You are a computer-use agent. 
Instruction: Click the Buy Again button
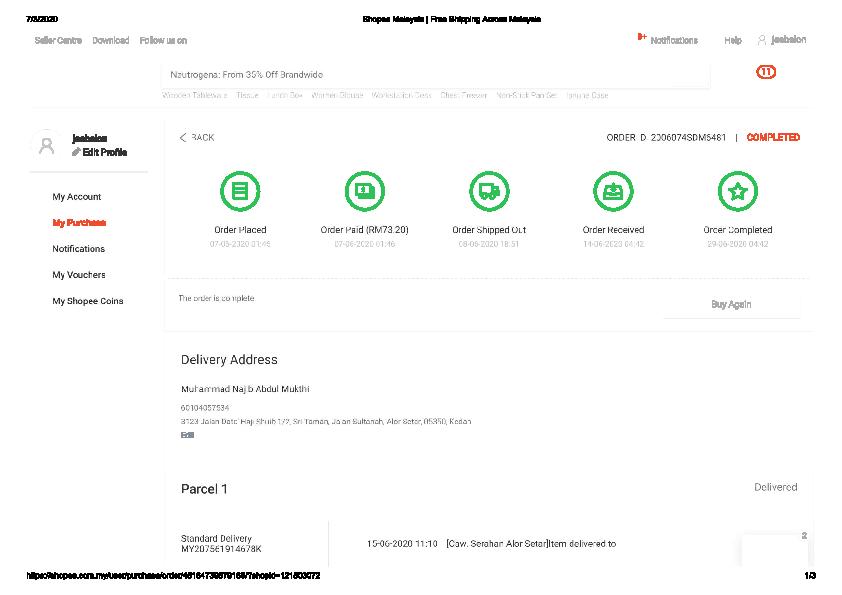(x=731, y=304)
